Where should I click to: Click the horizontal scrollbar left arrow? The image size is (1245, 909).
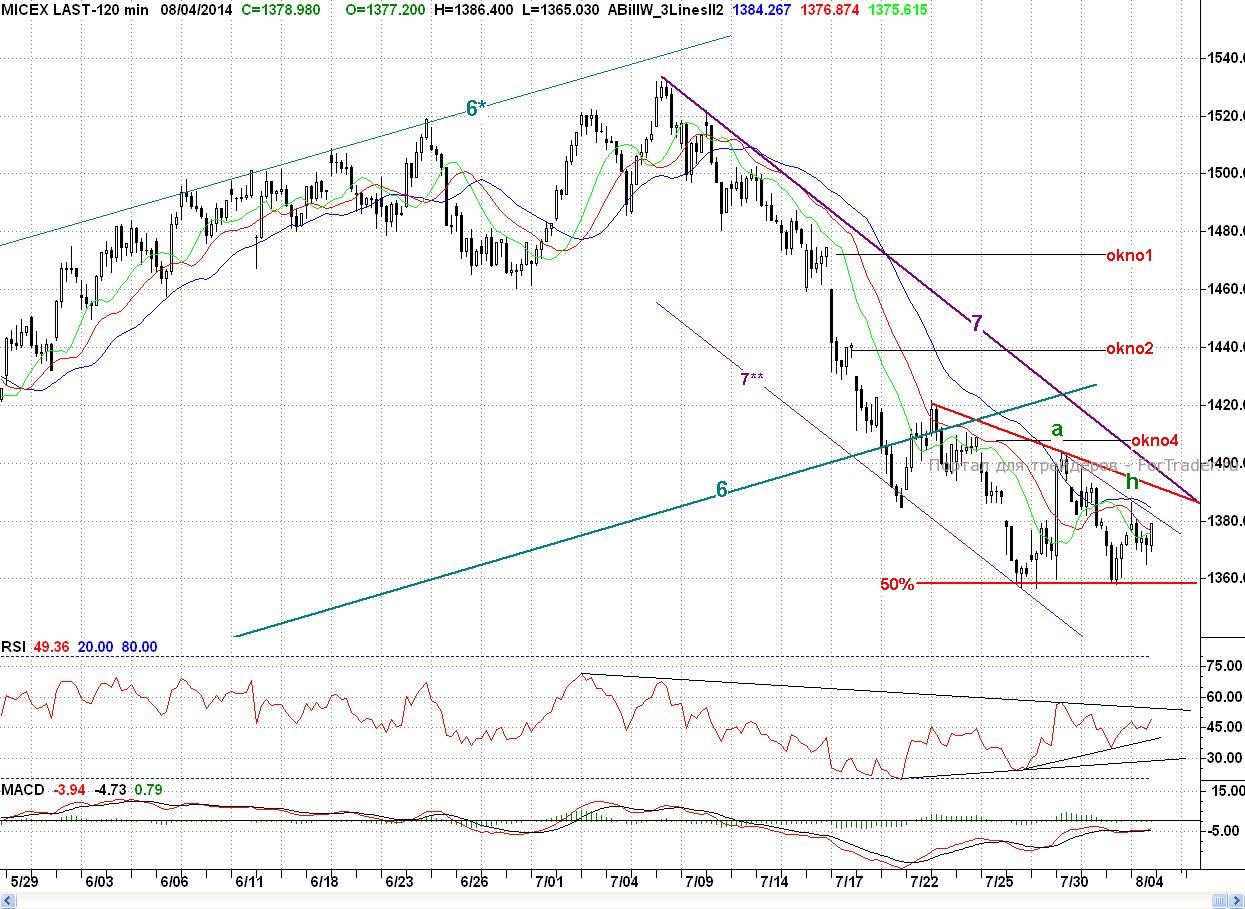tap(6, 900)
